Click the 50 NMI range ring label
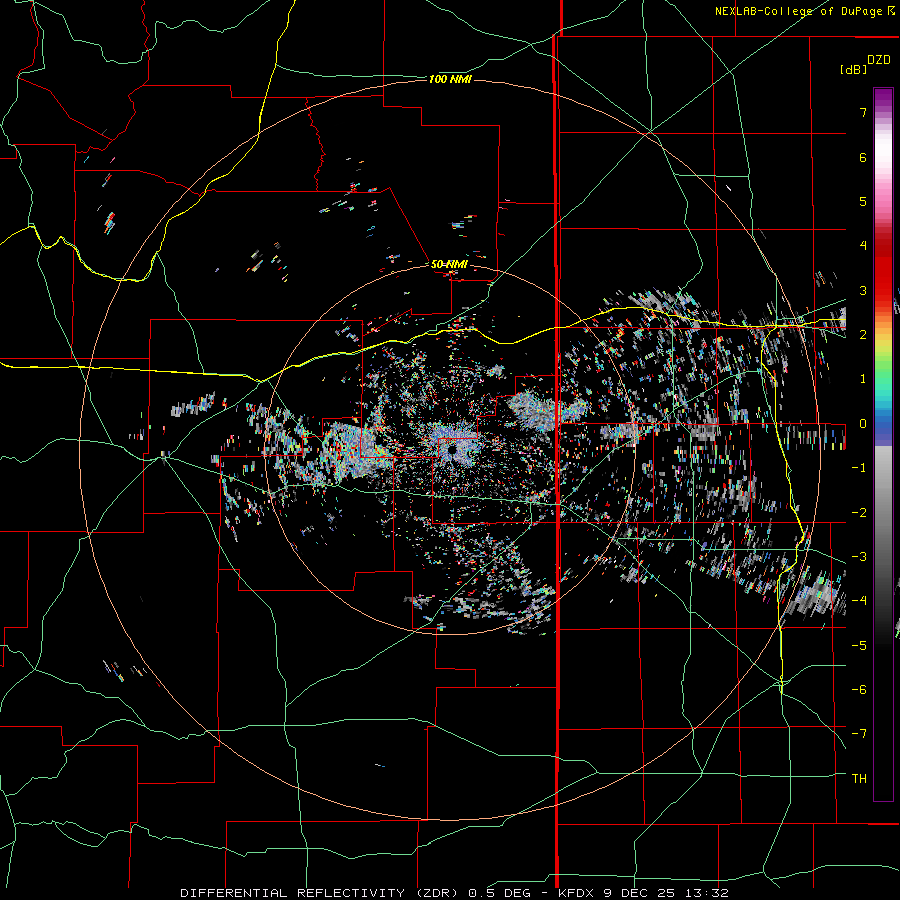This screenshot has height=900, width=900. (x=449, y=264)
